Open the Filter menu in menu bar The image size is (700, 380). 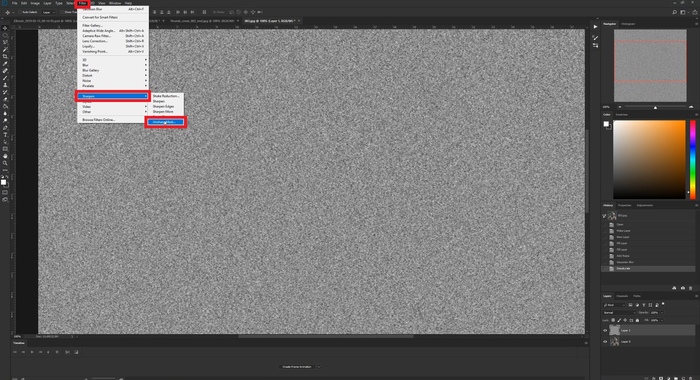(x=82, y=3)
